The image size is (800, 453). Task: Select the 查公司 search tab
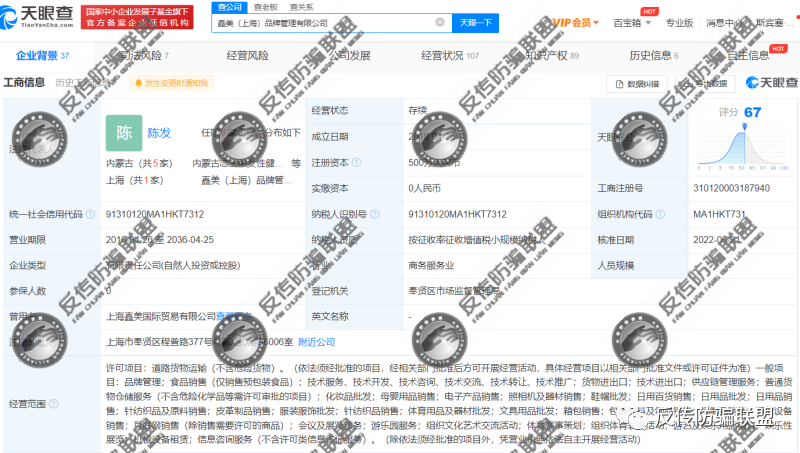tap(230, 7)
